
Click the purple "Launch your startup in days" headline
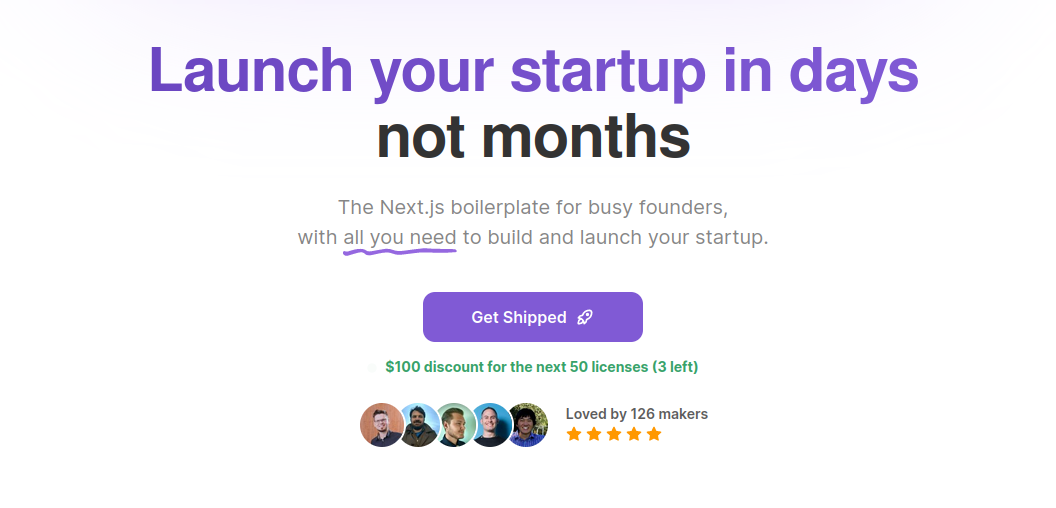533,72
